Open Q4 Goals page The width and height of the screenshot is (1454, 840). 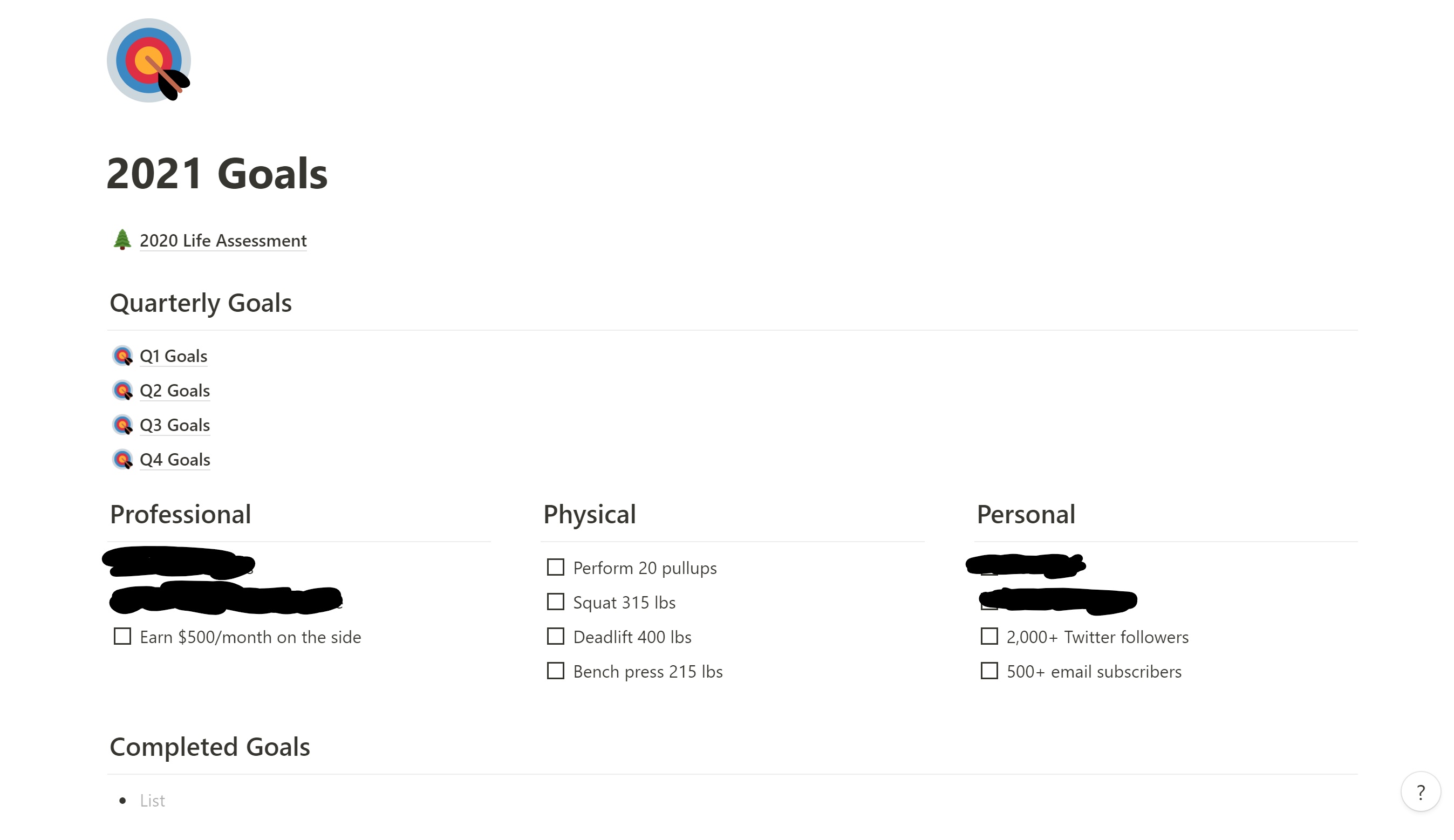coord(175,459)
